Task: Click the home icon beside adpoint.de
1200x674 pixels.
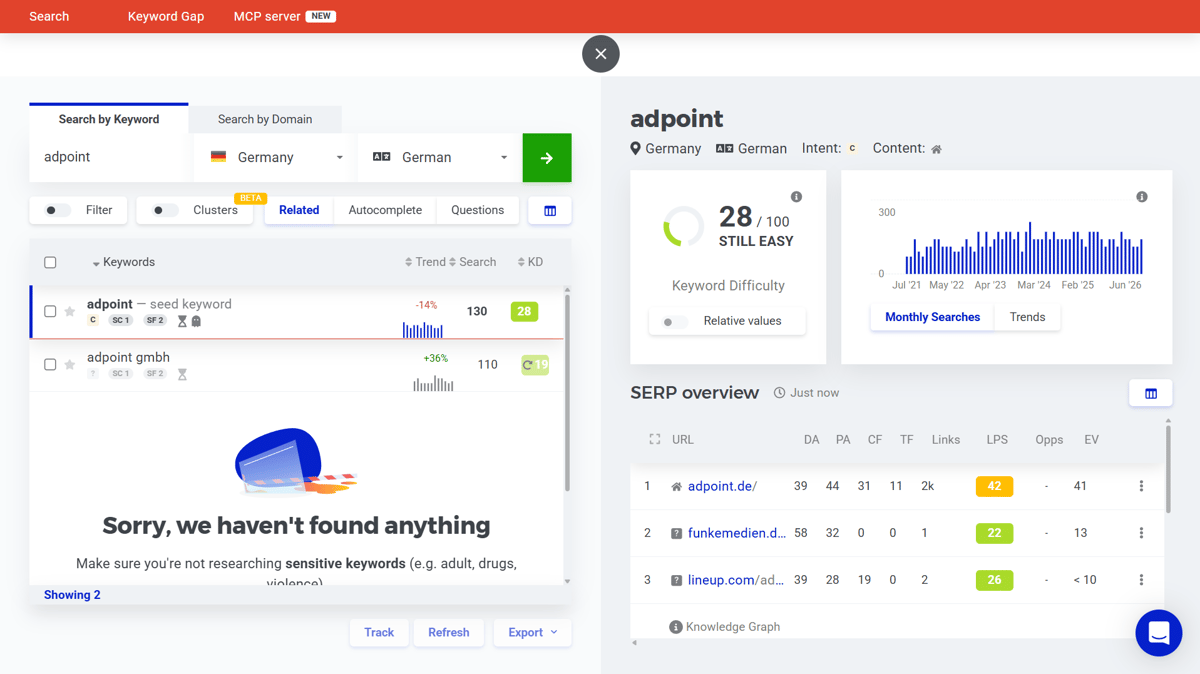Action: 676,487
